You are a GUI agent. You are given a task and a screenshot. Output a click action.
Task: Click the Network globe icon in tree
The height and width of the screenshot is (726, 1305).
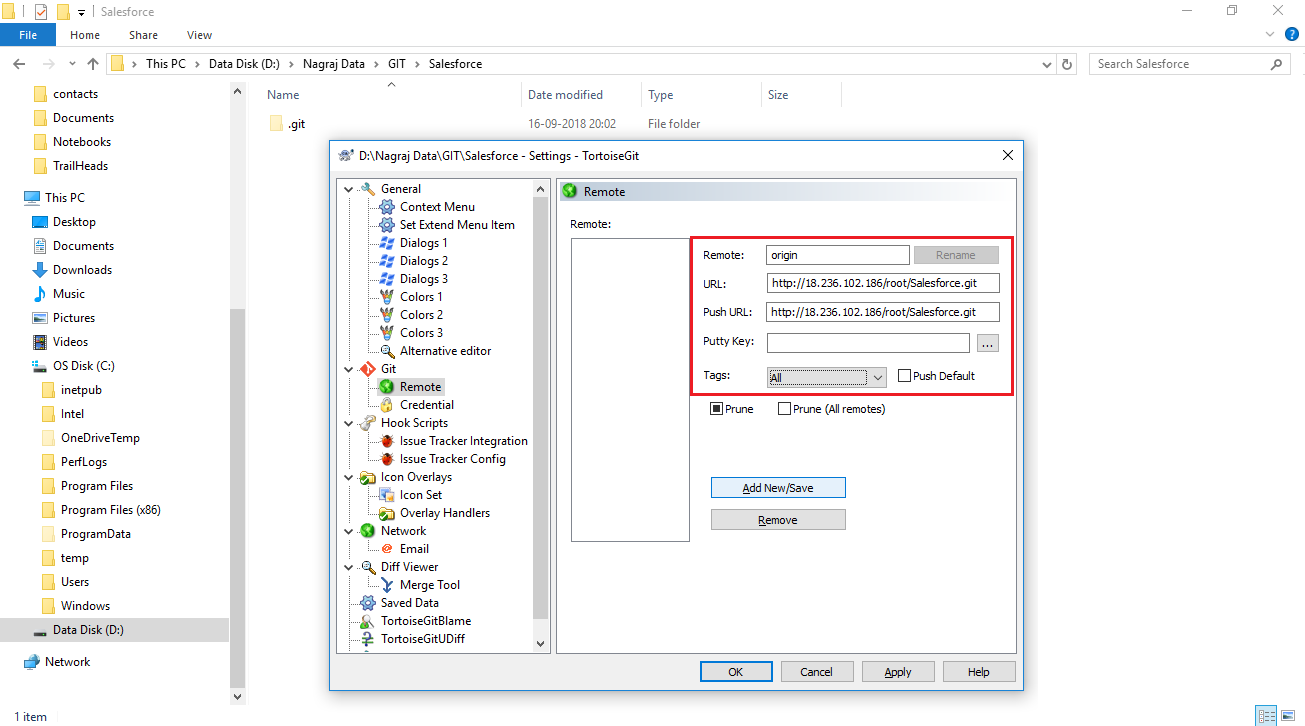coord(368,531)
